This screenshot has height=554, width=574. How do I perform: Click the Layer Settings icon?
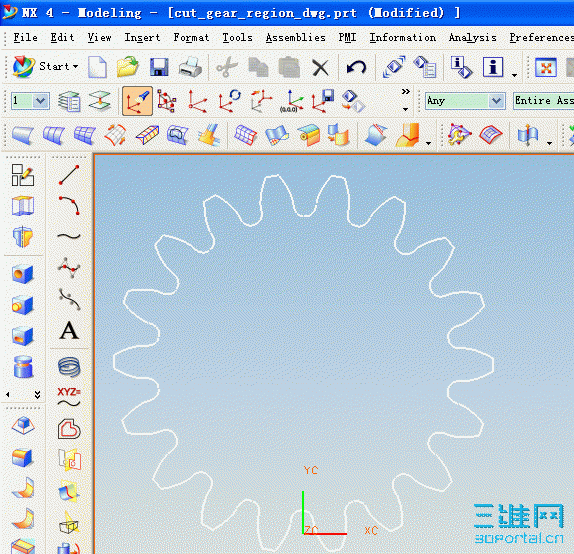coord(69,101)
